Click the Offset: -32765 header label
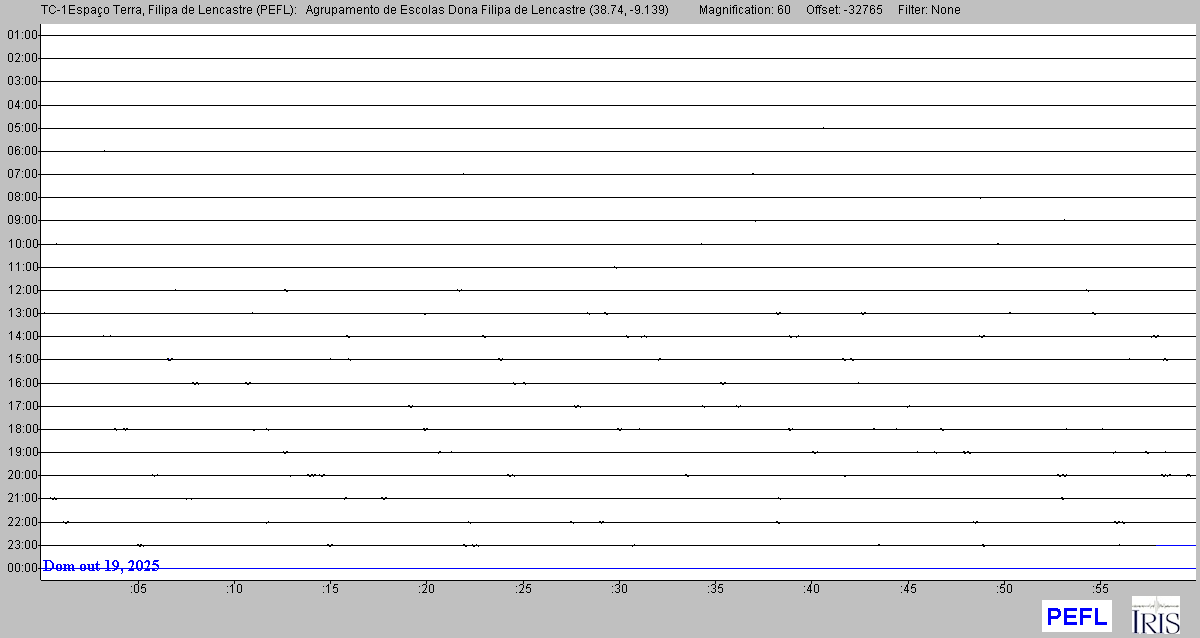Image resolution: width=1200 pixels, height=638 pixels. click(x=844, y=10)
